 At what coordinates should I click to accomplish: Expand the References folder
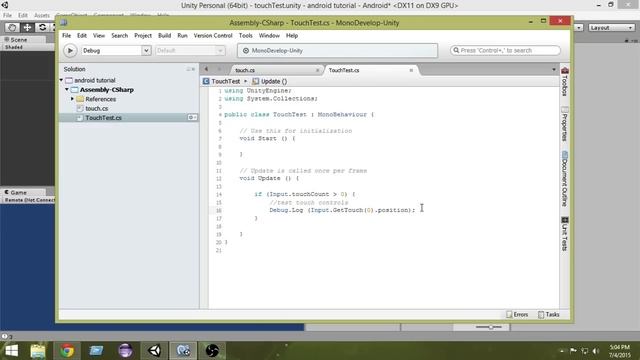[72, 99]
